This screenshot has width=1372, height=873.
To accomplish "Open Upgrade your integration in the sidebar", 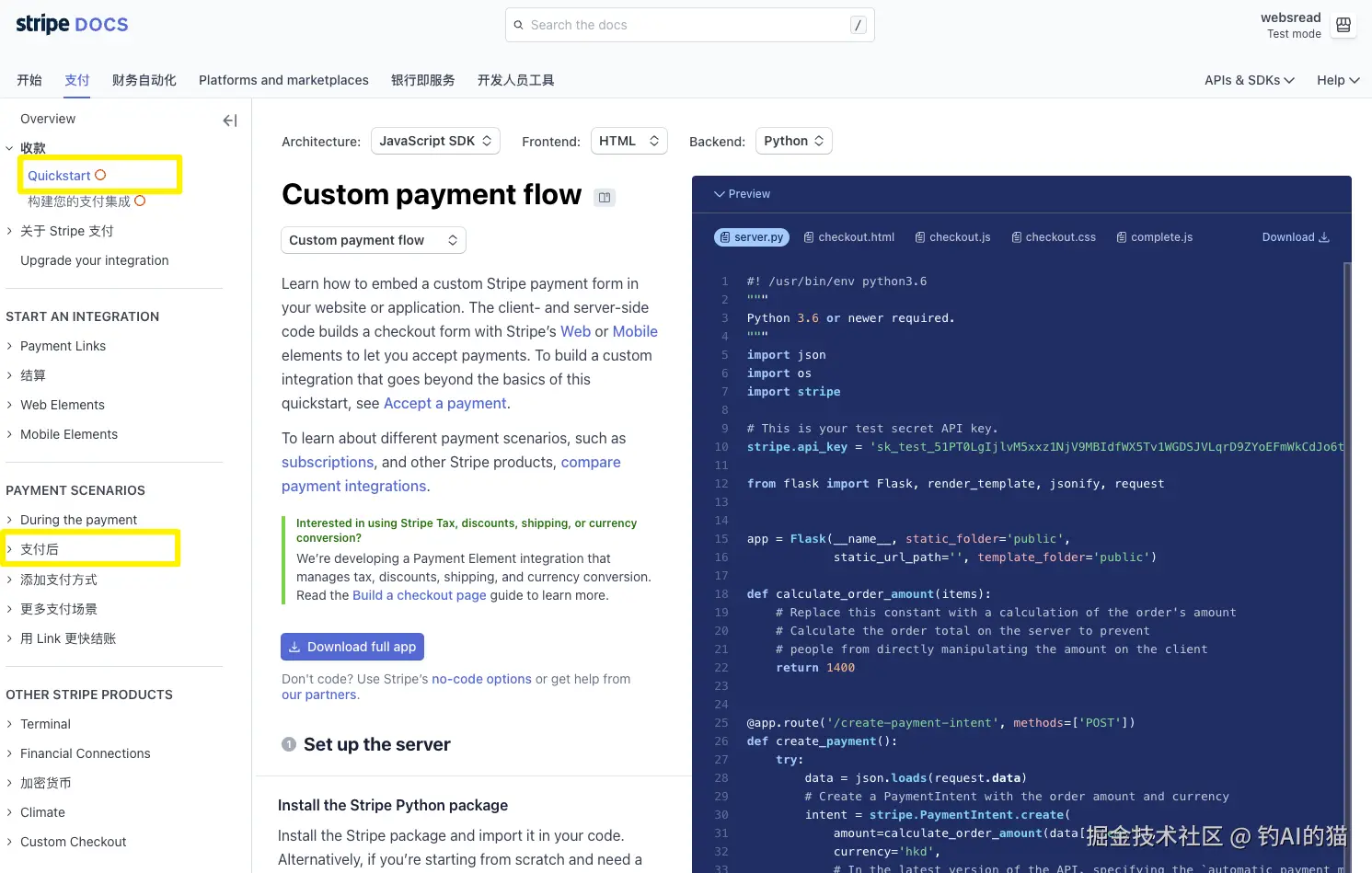I will coord(95,260).
